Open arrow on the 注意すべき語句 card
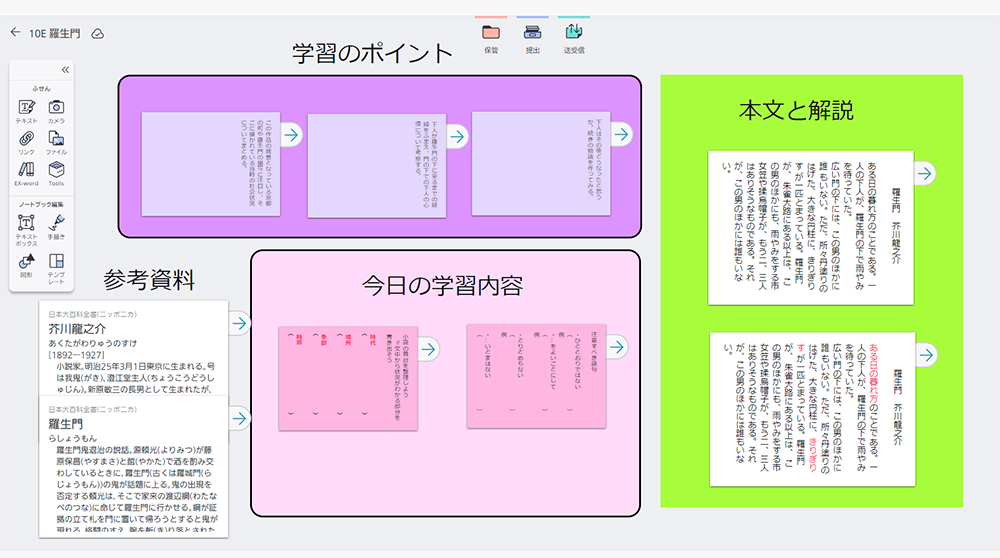1000x558 pixels. pos(617,347)
